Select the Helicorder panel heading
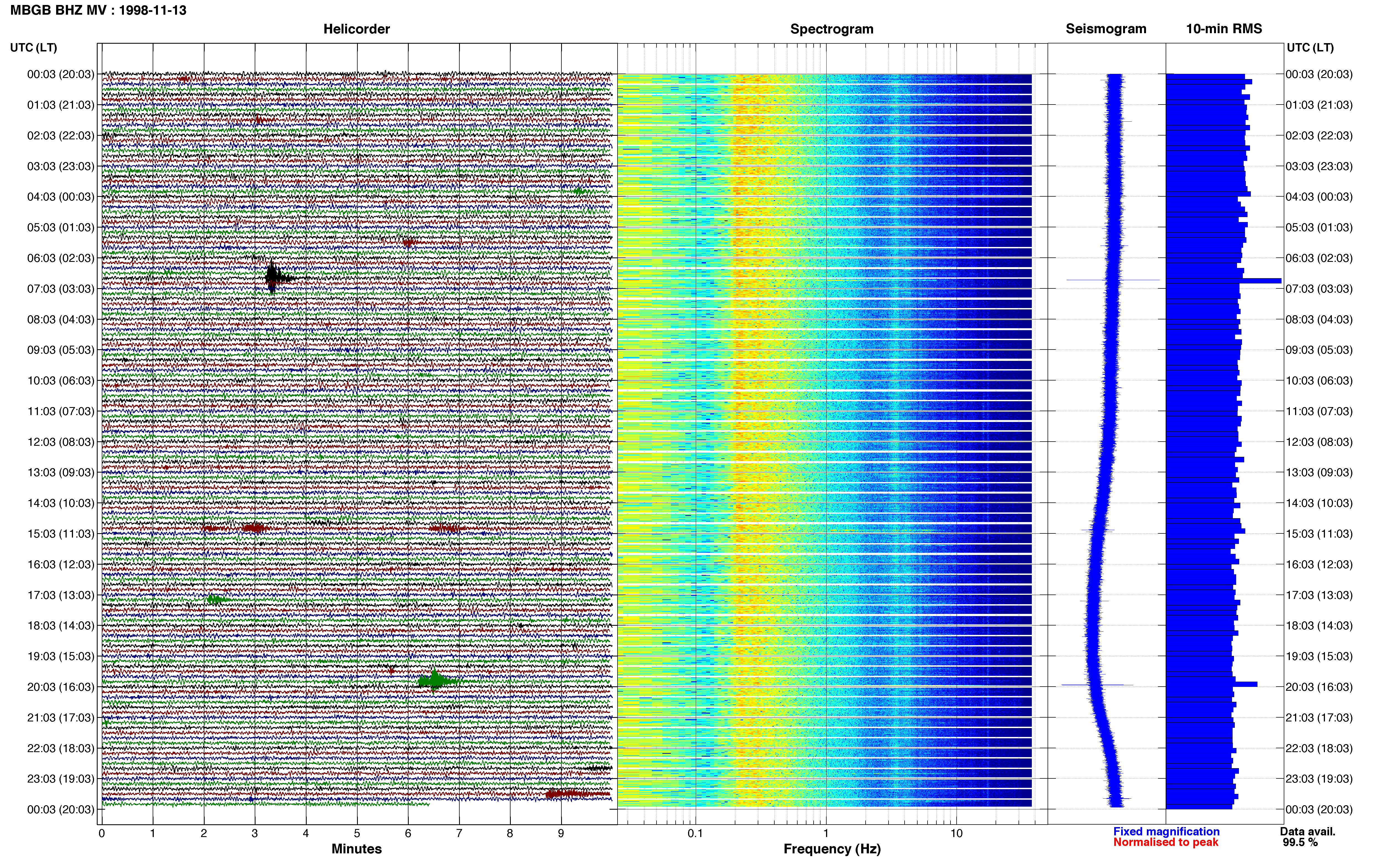 (356, 29)
